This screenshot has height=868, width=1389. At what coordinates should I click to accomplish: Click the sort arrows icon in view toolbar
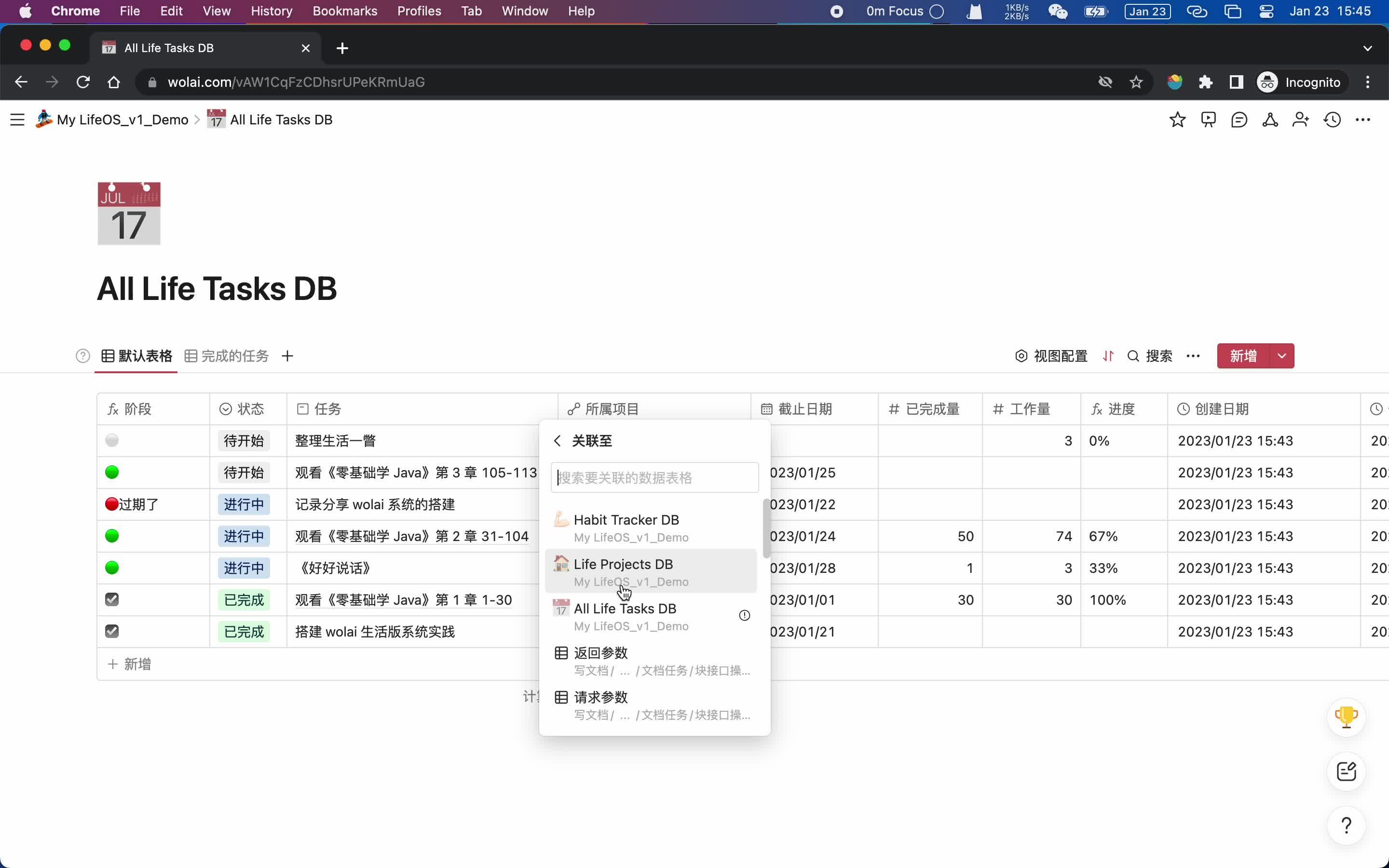point(1108,356)
